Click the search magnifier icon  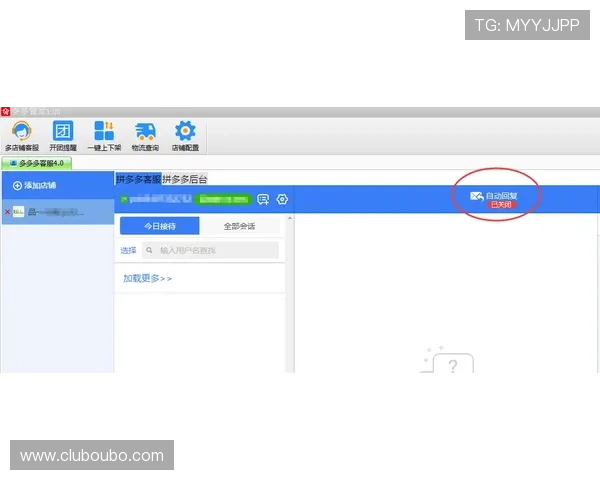click(x=149, y=250)
